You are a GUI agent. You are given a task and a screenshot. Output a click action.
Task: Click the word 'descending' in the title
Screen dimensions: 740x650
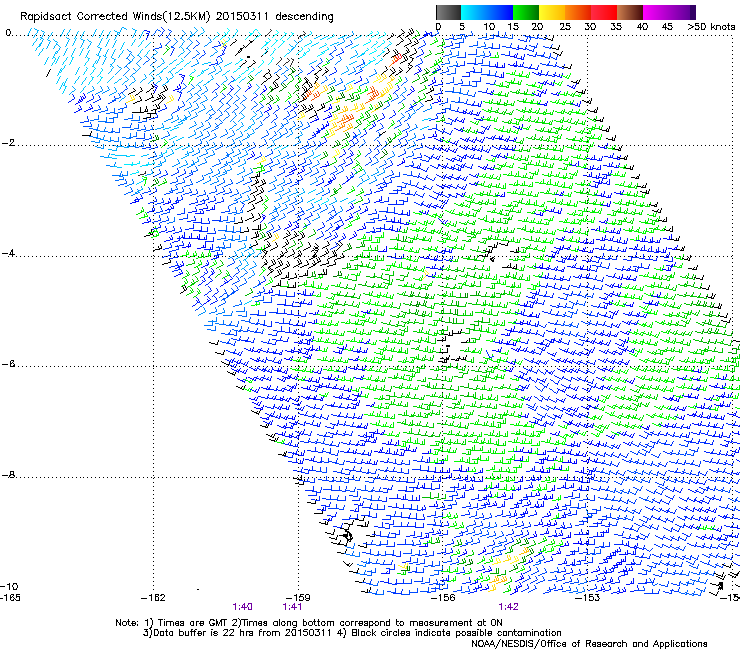tap(304, 17)
